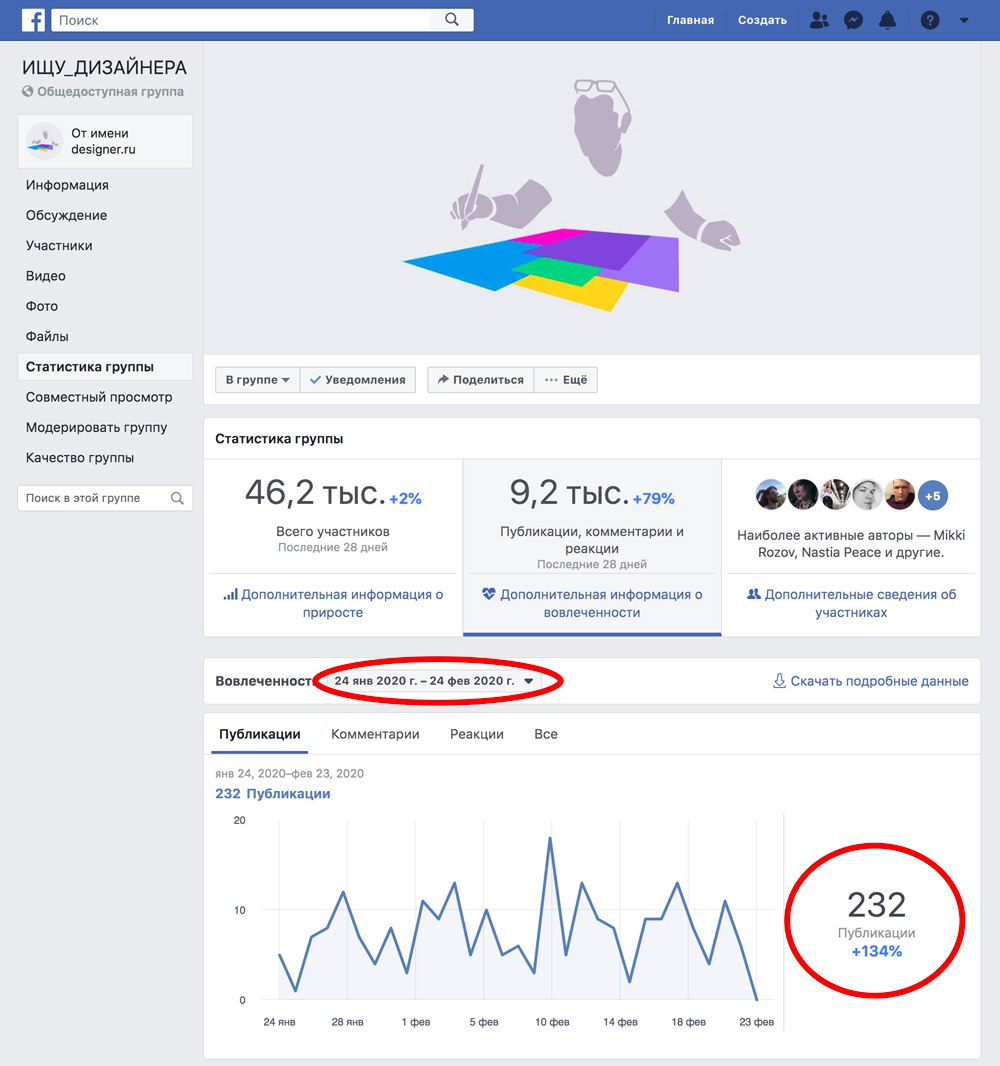Open notifications bell icon
The image size is (1000, 1066).
[x=887, y=20]
